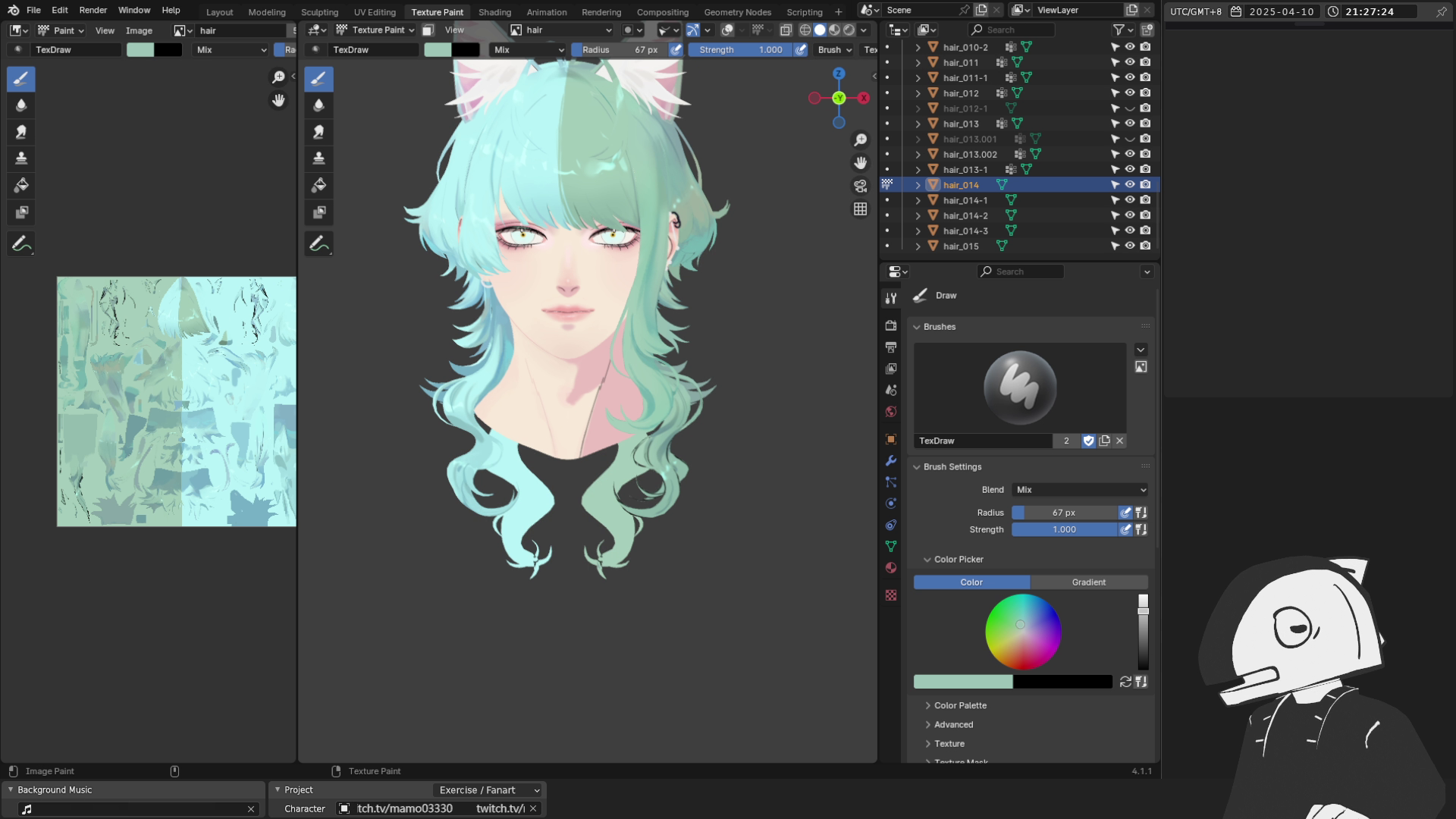The height and width of the screenshot is (819, 1456).
Task: Click the zoom icon in Image Editor
Action: (278, 77)
